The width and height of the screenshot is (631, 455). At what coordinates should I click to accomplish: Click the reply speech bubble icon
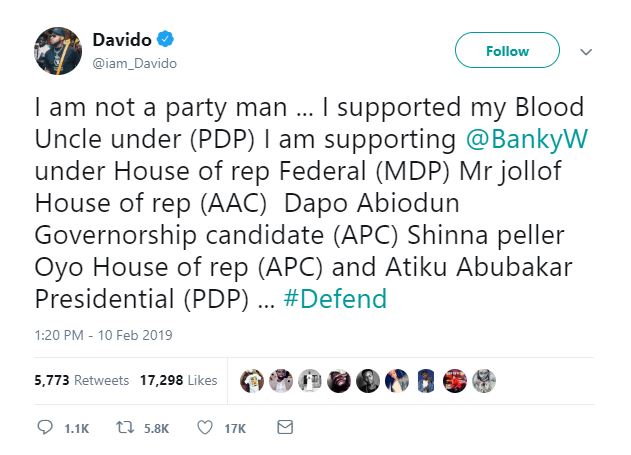pos(44,427)
